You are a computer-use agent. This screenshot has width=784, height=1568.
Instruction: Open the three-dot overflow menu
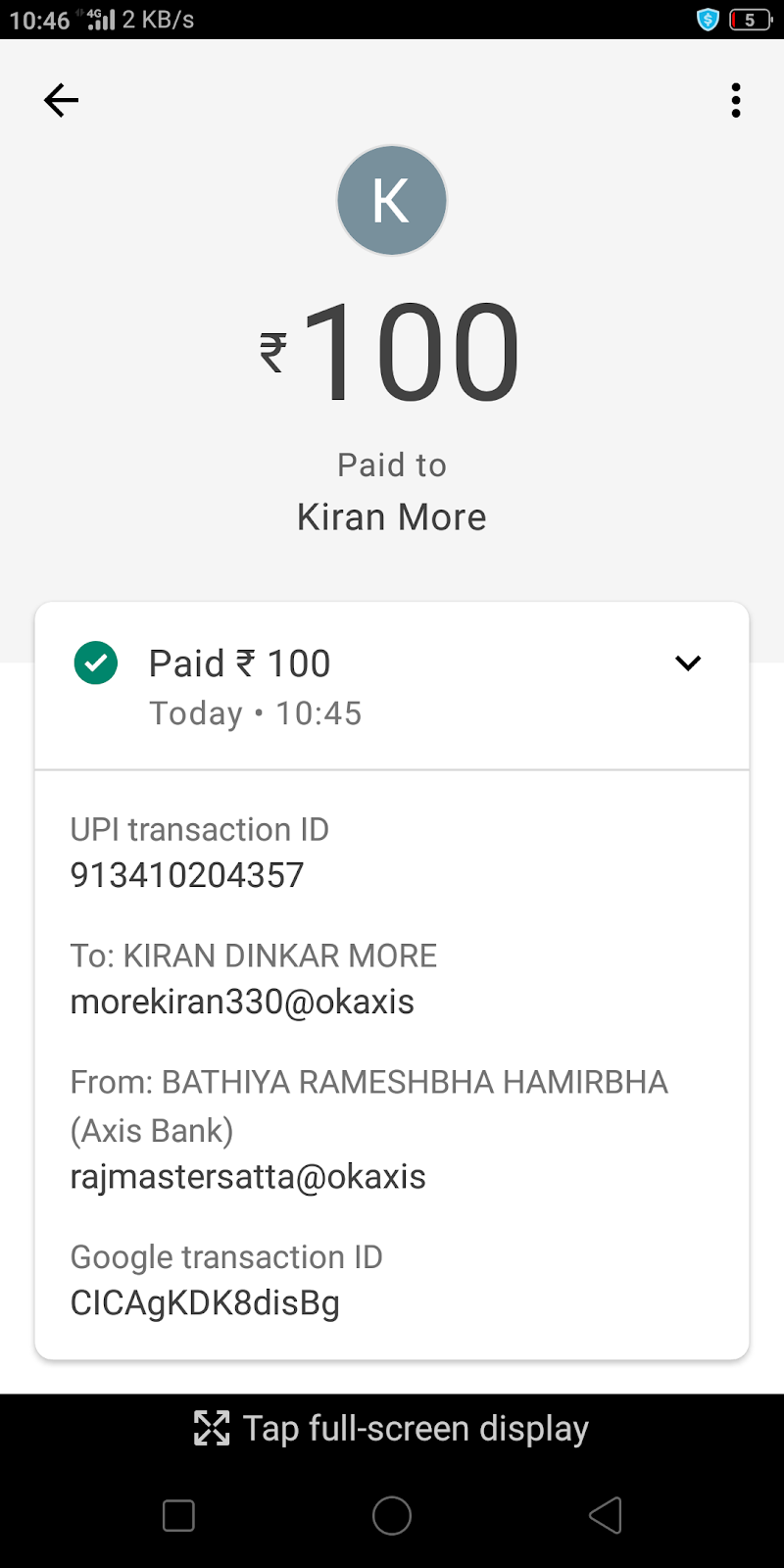pyautogui.click(x=735, y=100)
